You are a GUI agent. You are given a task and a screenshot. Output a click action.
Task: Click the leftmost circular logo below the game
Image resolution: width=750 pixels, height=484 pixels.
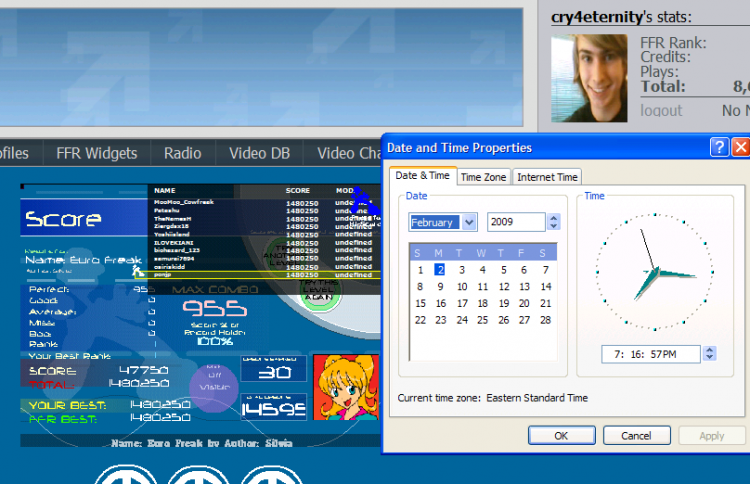pos(128,474)
